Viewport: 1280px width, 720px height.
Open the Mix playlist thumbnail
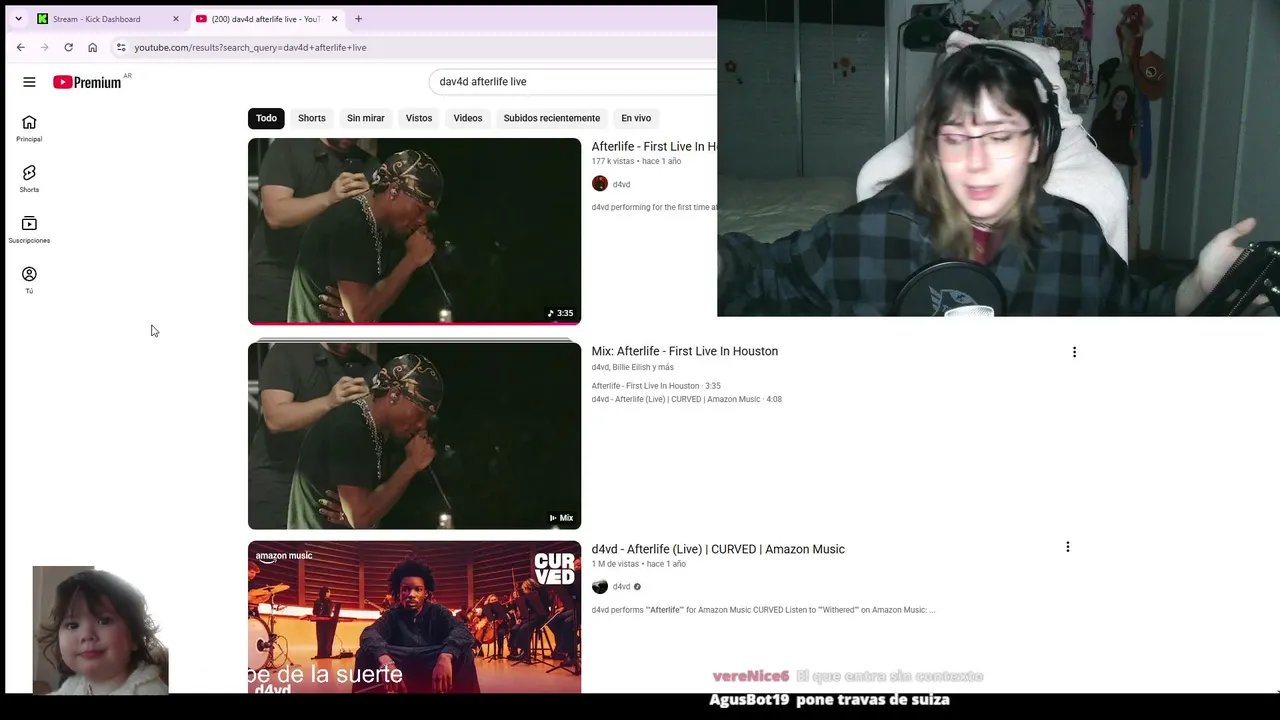[x=414, y=435]
